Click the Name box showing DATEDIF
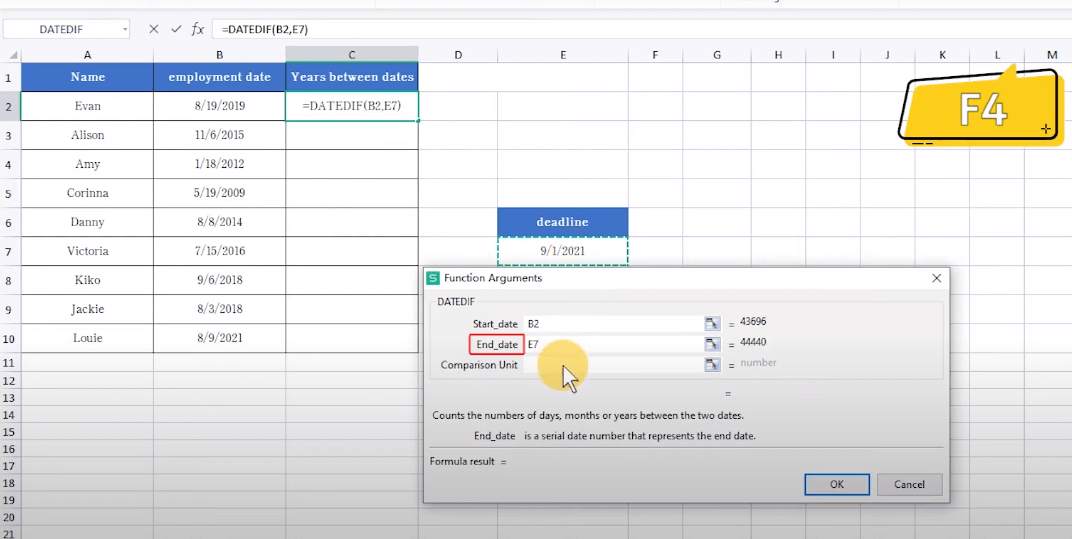The image size is (1072, 539). [x=60, y=29]
